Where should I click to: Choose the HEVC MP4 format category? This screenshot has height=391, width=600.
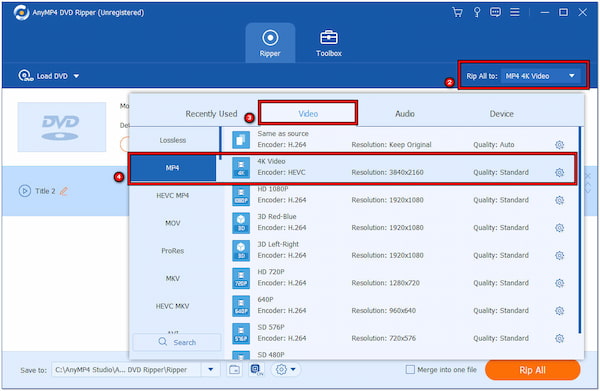pos(173,196)
